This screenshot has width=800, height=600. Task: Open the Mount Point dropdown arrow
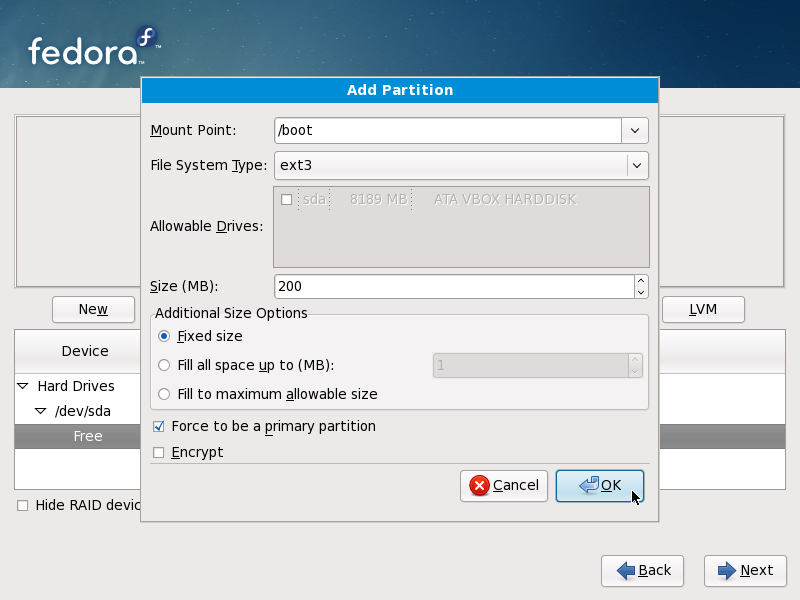coord(635,131)
